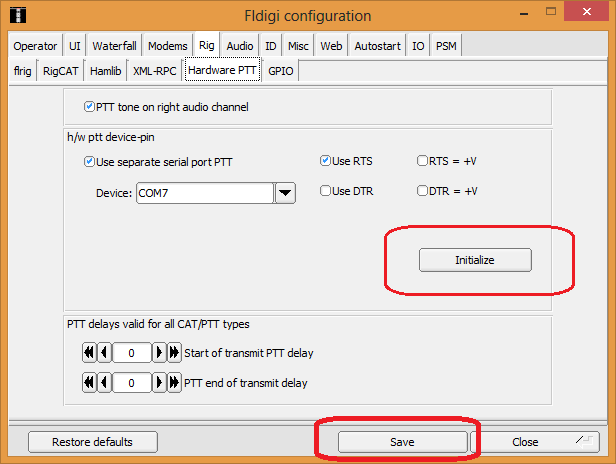Enable the Use DTR checkbox
Viewport: 616px width, 464px height.
(x=326, y=192)
